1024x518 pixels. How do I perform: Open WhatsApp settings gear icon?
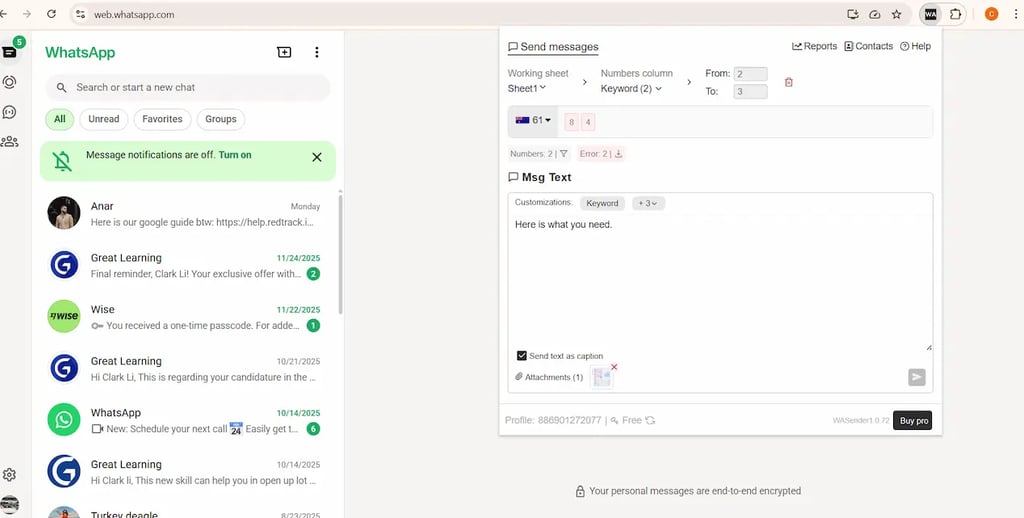[9, 475]
